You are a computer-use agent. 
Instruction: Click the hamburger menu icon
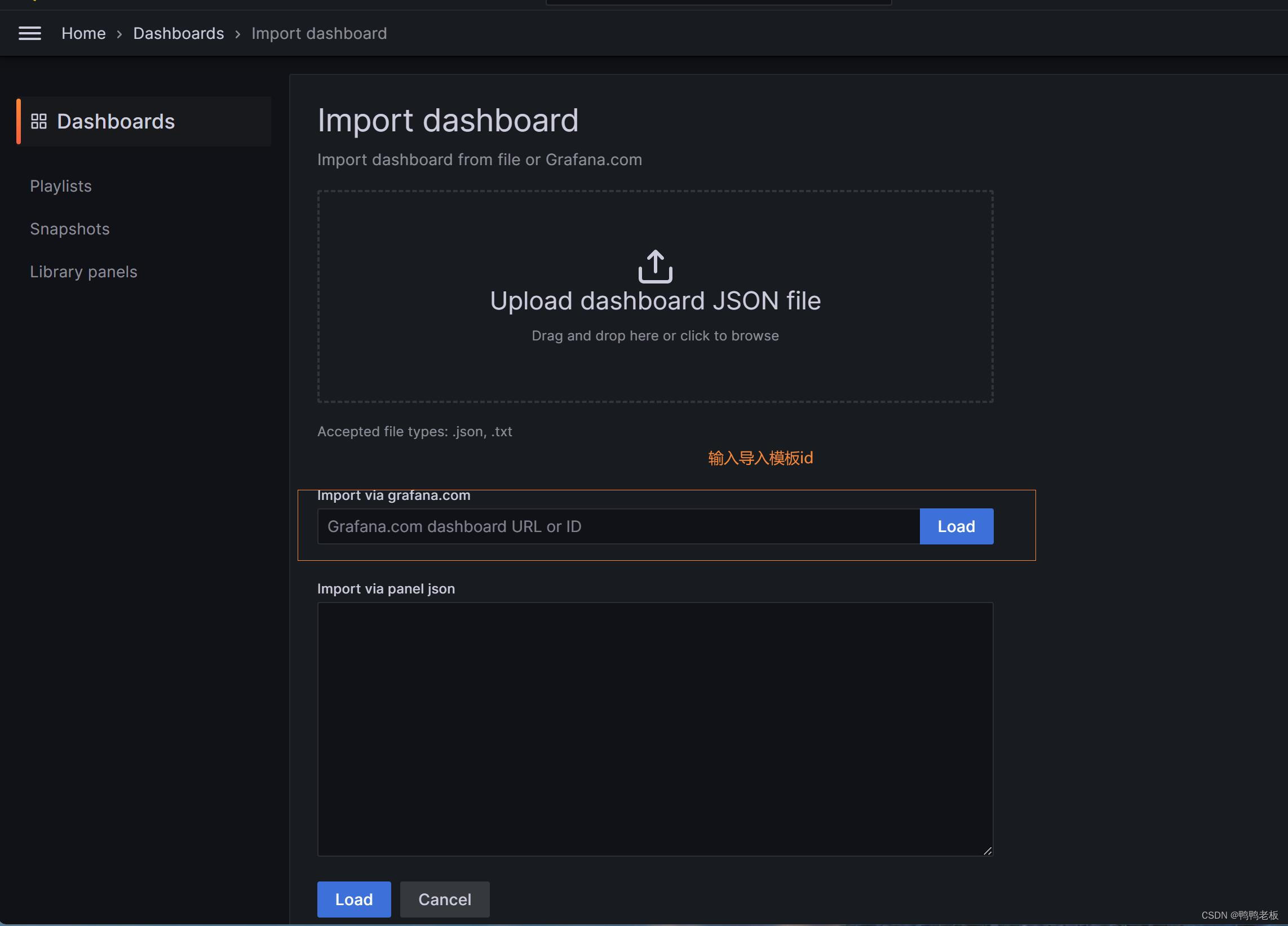pos(30,32)
